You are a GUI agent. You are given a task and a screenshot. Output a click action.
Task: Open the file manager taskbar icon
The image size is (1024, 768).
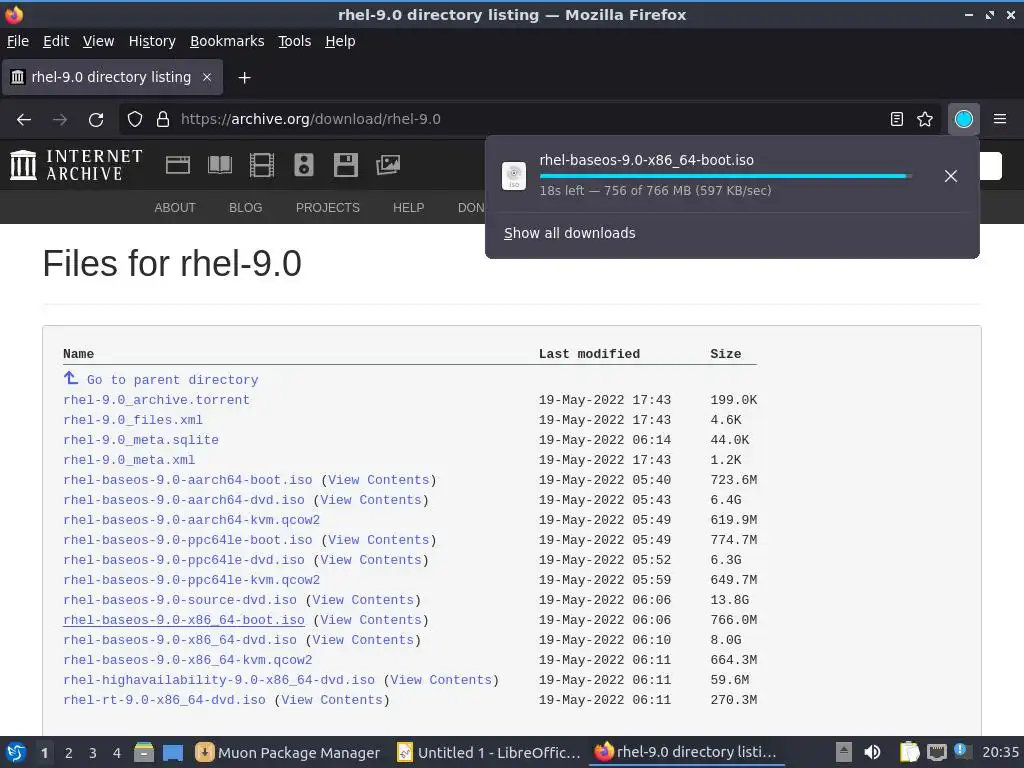point(144,753)
